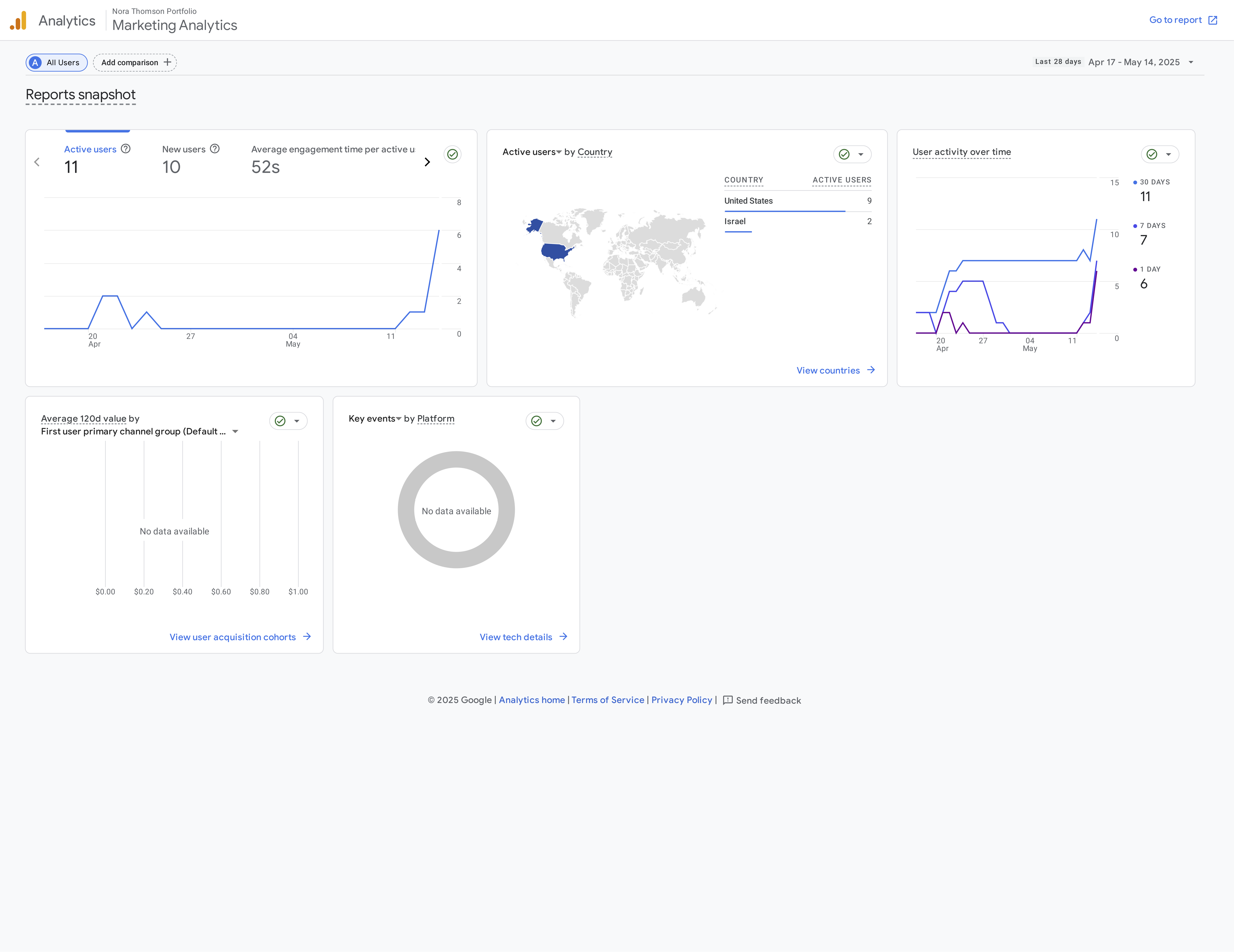
Task: Click the No data available donut chart
Action: point(457,510)
